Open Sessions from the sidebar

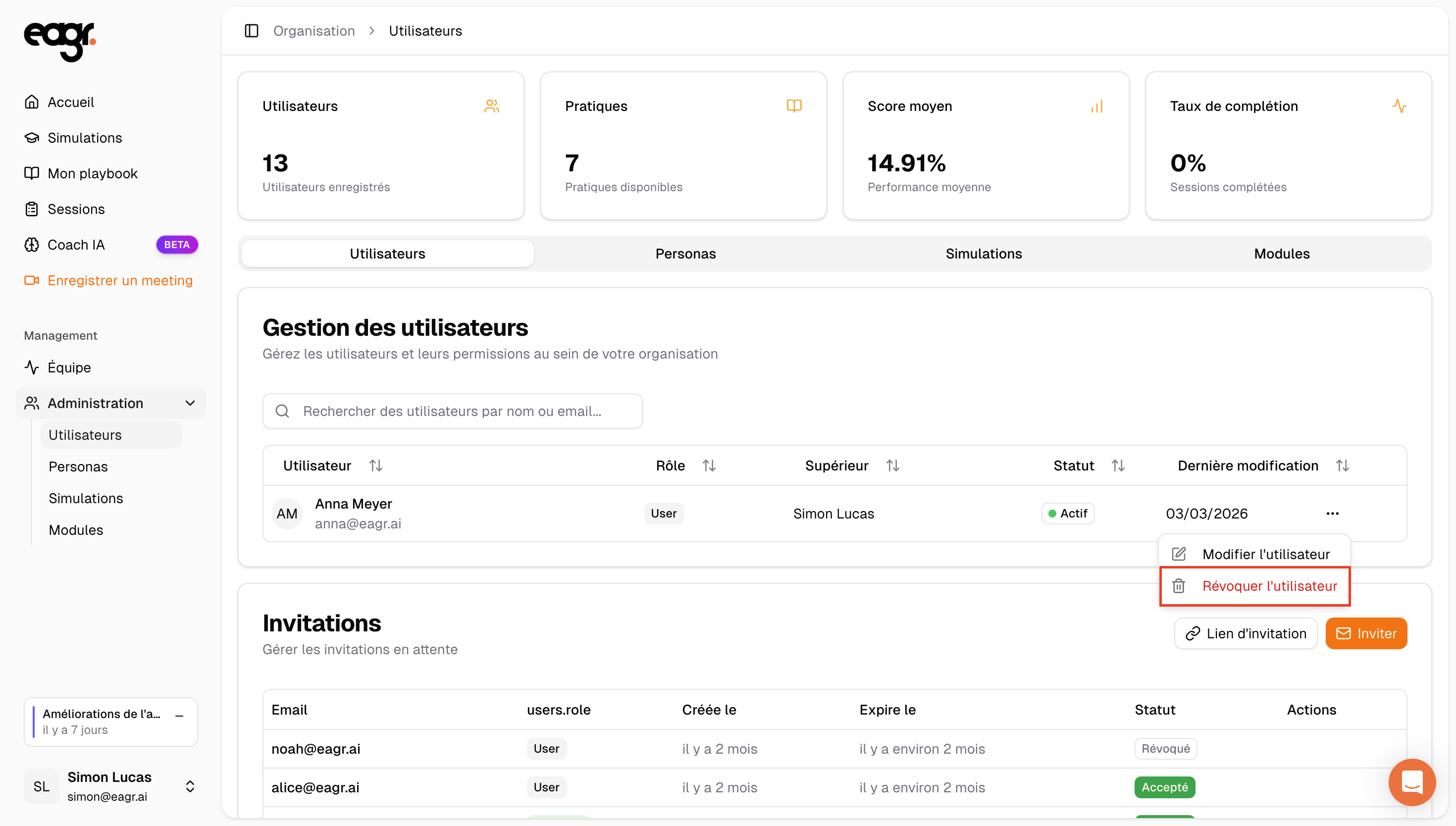tap(76, 209)
